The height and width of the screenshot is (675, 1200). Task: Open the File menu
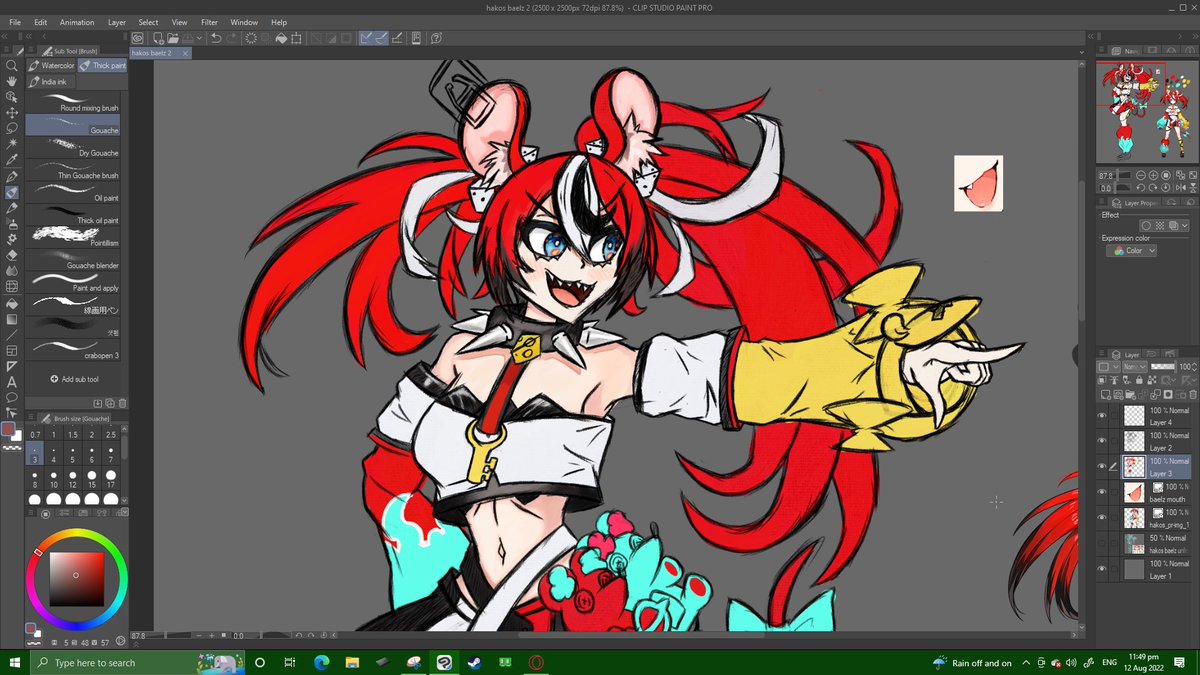pyautogui.click(x=15, y=22)
